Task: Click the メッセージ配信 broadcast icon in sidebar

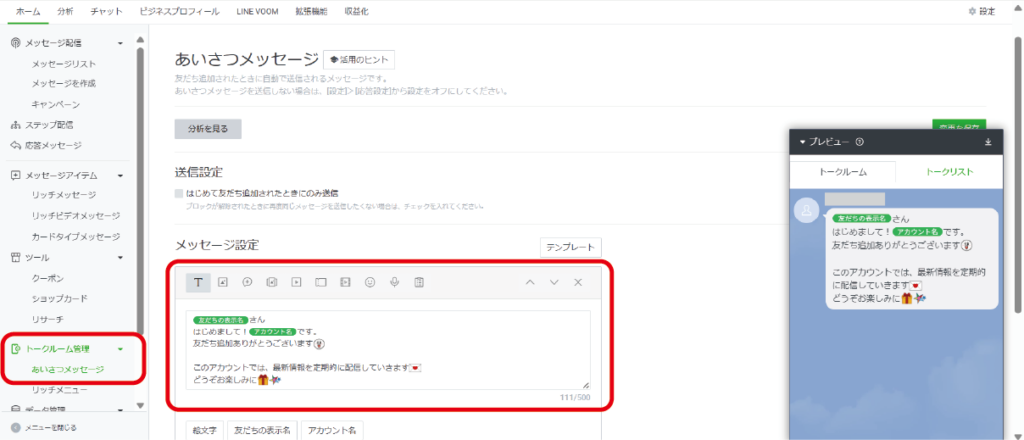Action: (x=16, y=43)
